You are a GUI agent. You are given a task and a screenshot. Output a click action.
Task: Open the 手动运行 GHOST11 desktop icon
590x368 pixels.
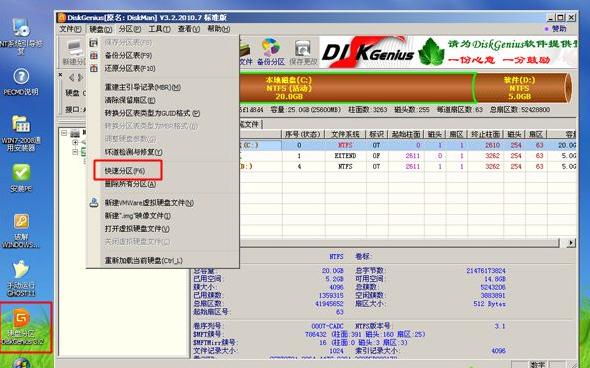coord(21,277)
